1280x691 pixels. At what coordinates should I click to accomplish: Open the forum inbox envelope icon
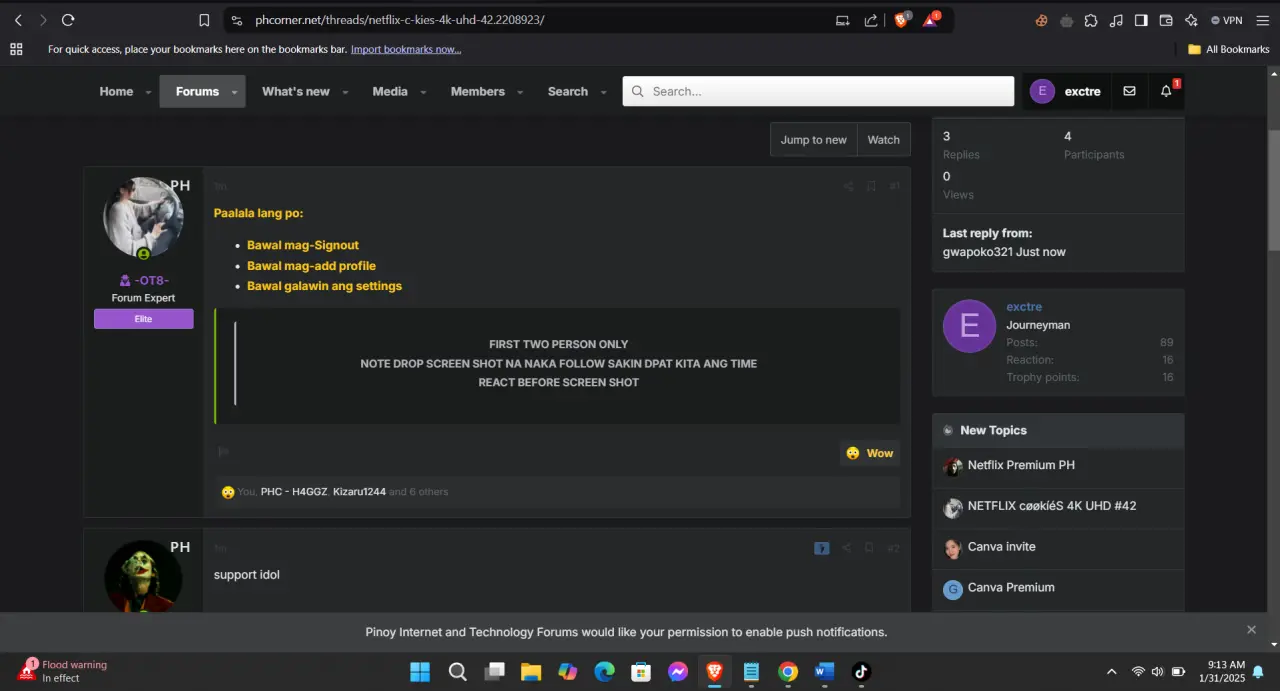click(1129, 91)
